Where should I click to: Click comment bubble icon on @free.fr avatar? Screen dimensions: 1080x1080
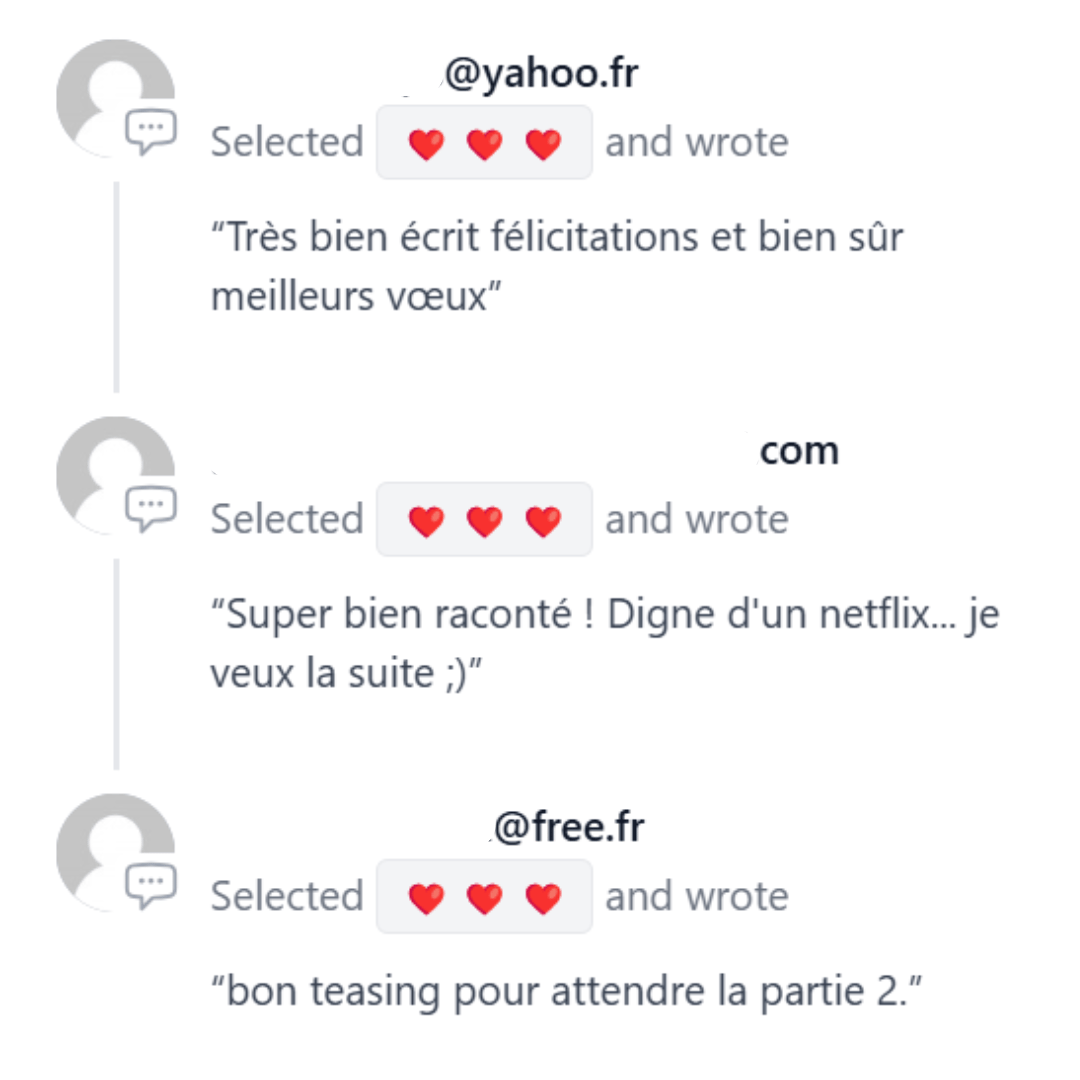pos(151,886)
